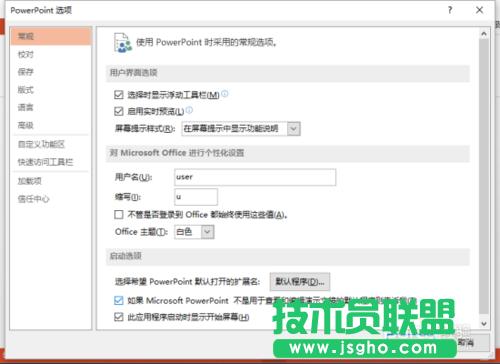Click the general options header icon

tap(122, 43)
